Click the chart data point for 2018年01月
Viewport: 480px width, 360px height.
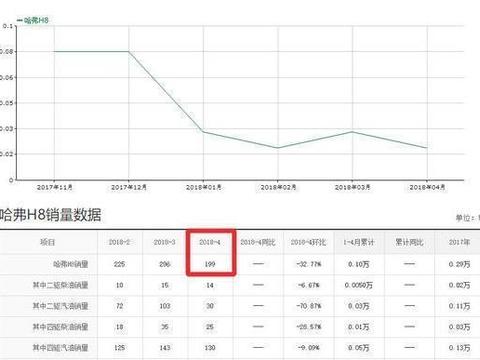[x=204, y=132]
